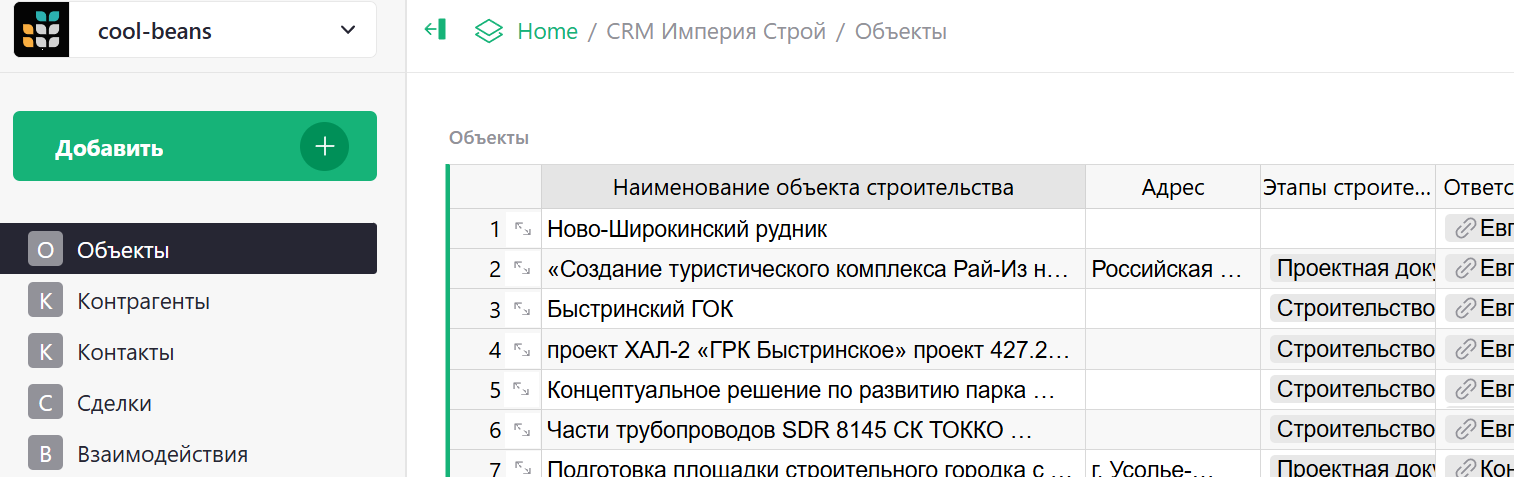Go to the Взаимодействия page
1514x477 pixels.
[x=162, y=455]
